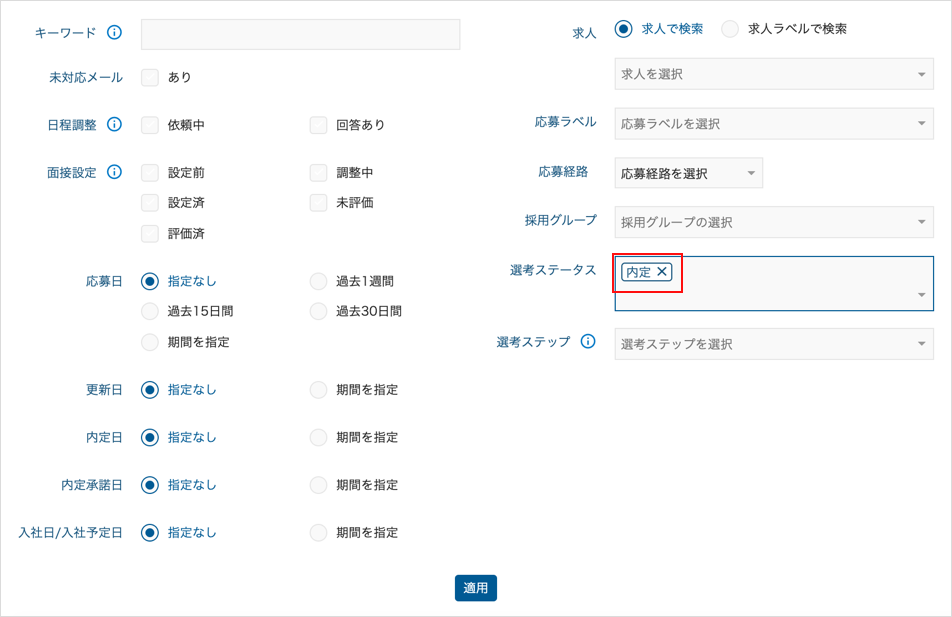Check the 評価済 checkbox
This screenshot has height=617, width=952.
pos(150,234)
